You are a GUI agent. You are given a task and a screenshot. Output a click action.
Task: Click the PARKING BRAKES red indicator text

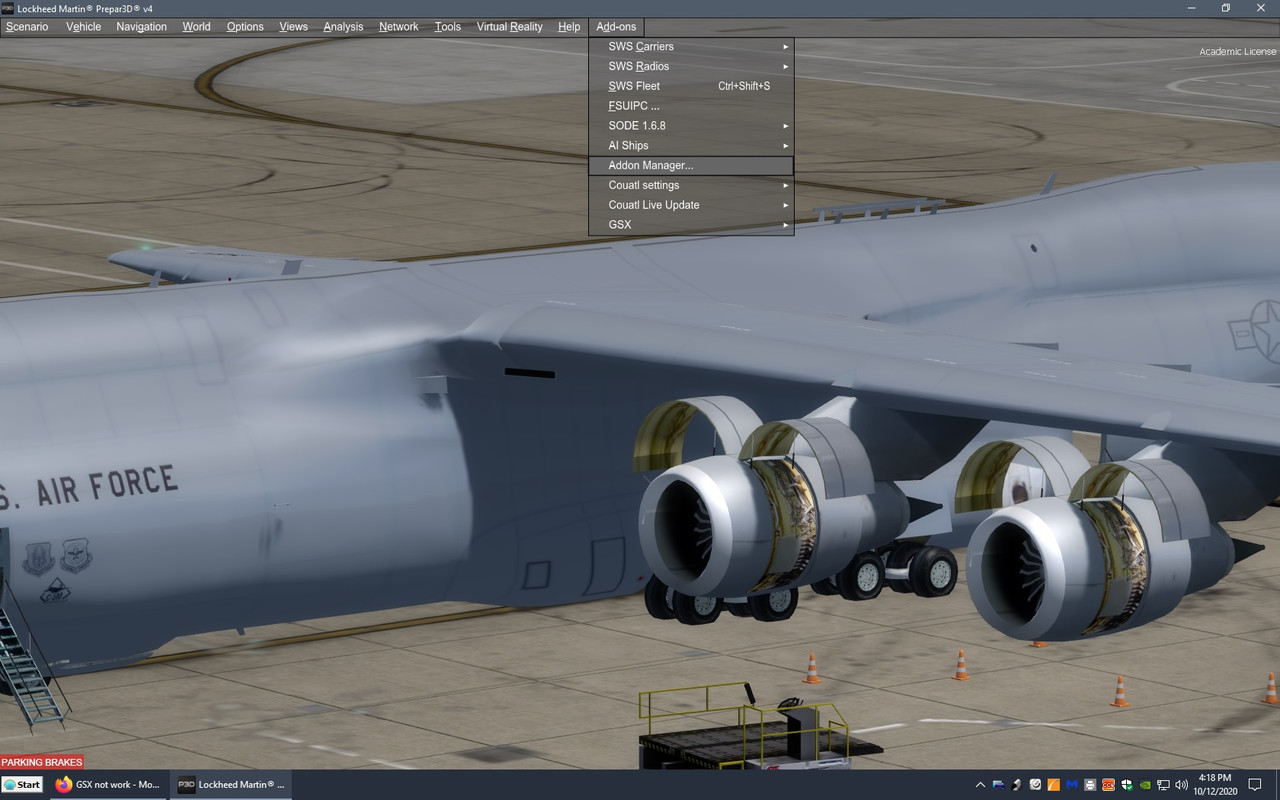click(x=42, y=762)
